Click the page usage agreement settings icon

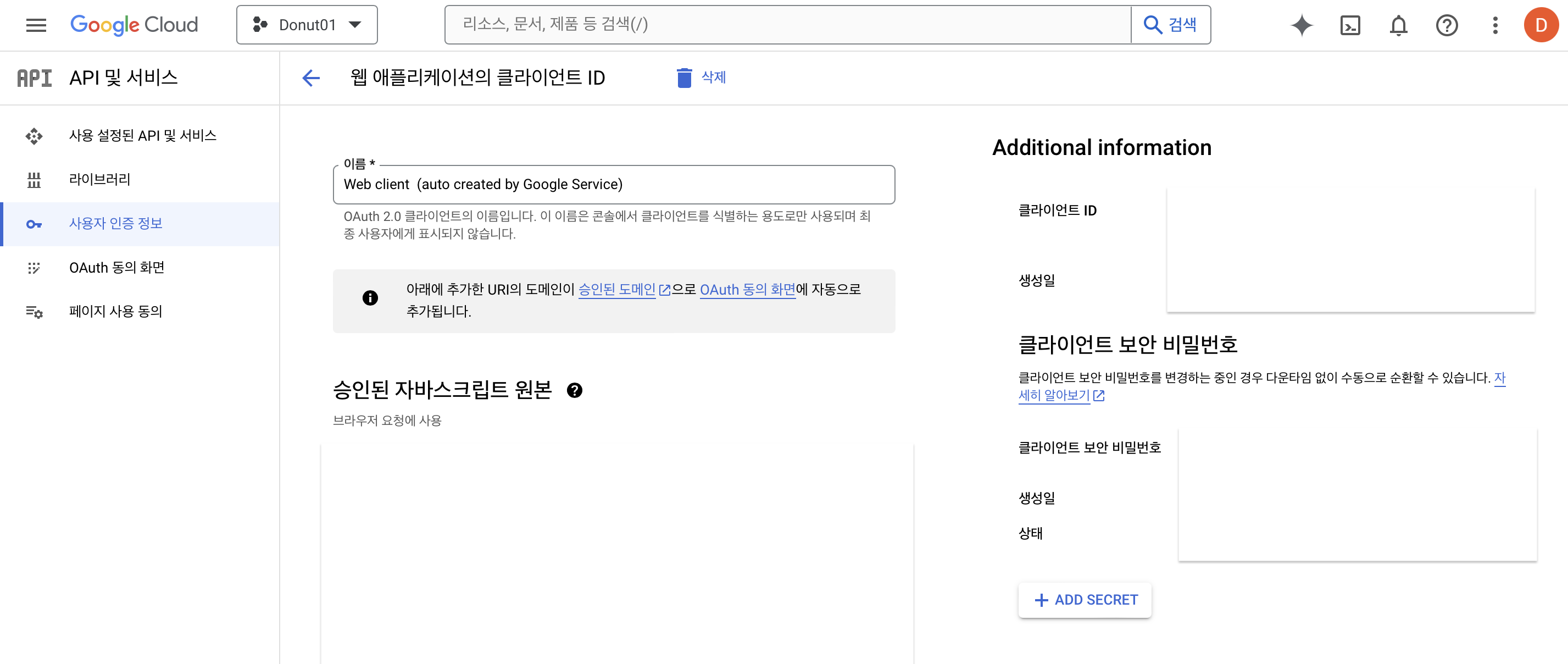coord(34,312)
